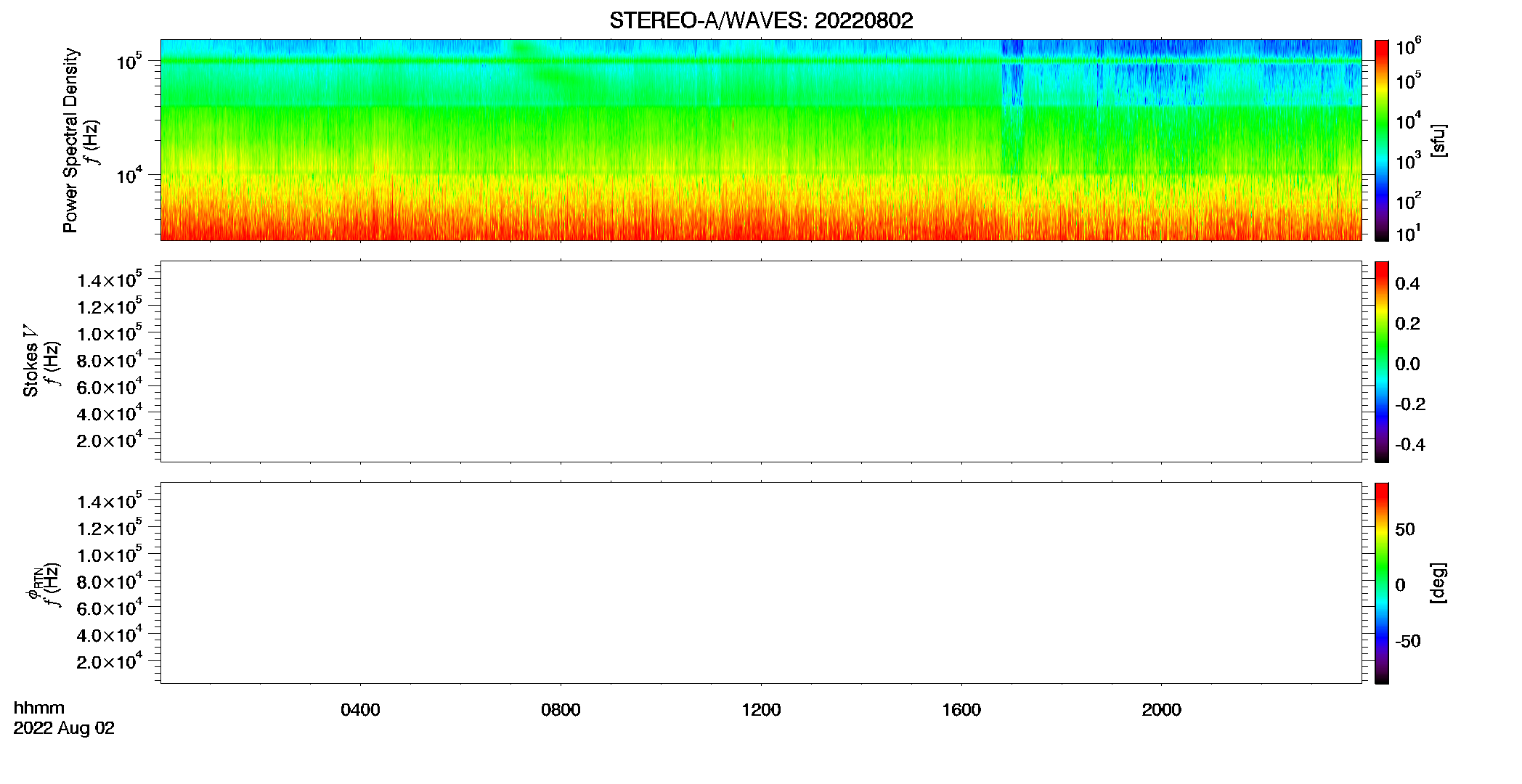Click the 2022 Aug 02 date label
The height and width of the screenshot is (784, 1522).
(x=64, y=728)
